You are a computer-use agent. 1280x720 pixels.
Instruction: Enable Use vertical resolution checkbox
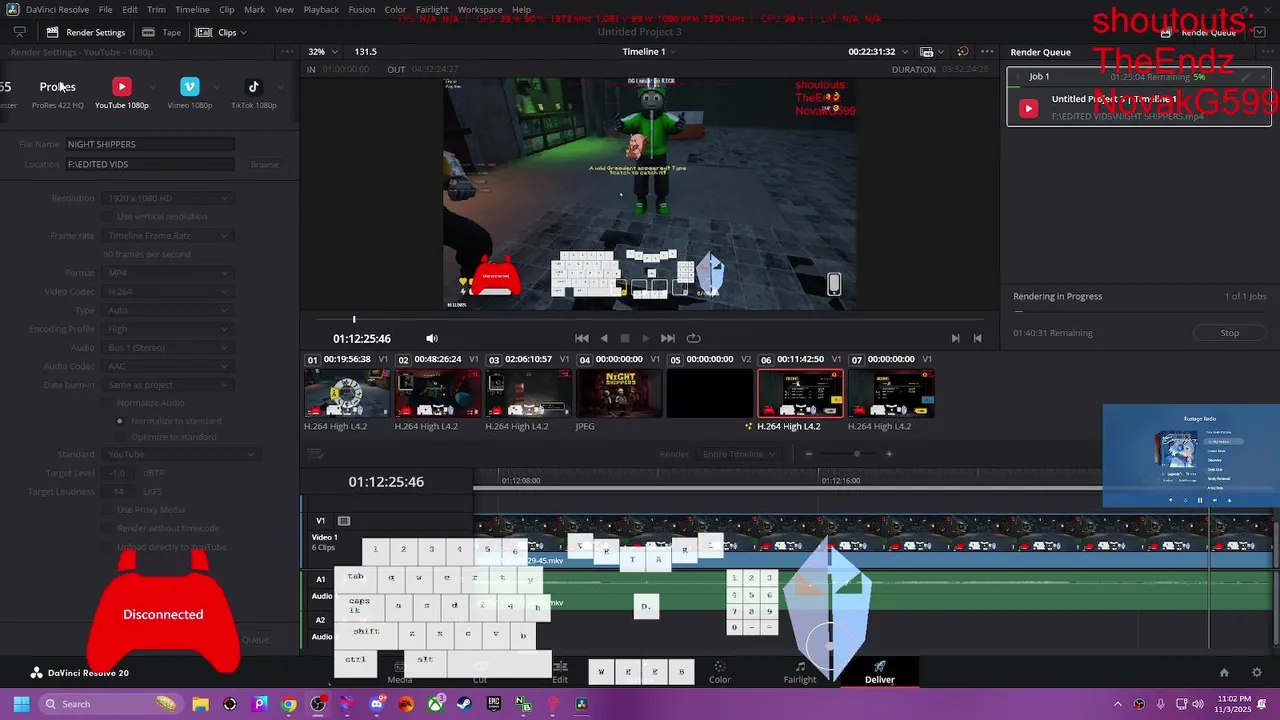tap(108, 217)
